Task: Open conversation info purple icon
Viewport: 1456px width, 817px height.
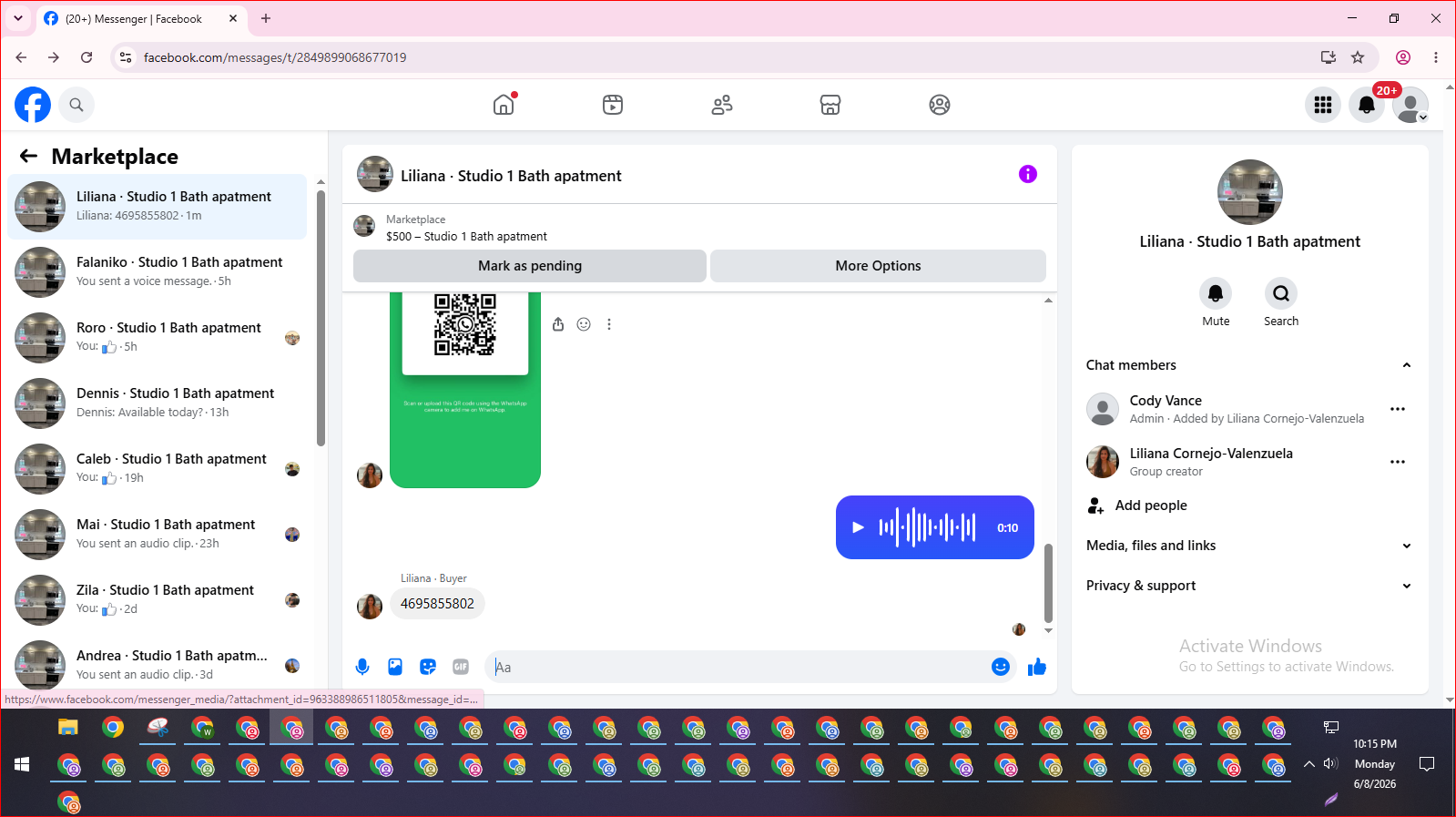Action: (x=1028, y=174)
